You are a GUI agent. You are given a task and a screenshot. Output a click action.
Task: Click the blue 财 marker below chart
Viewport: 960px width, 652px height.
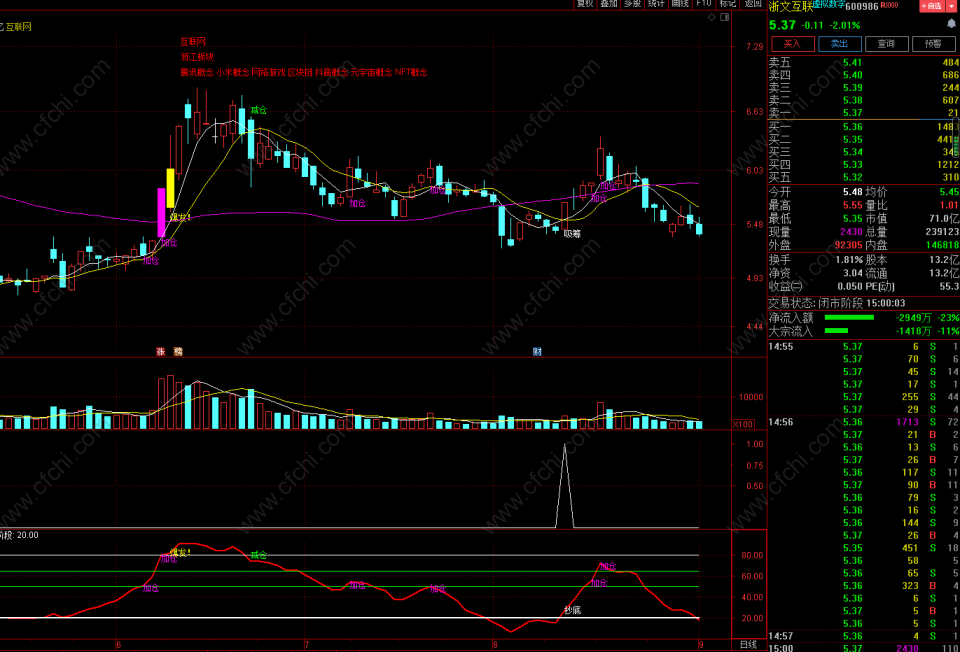click(537, 351)
